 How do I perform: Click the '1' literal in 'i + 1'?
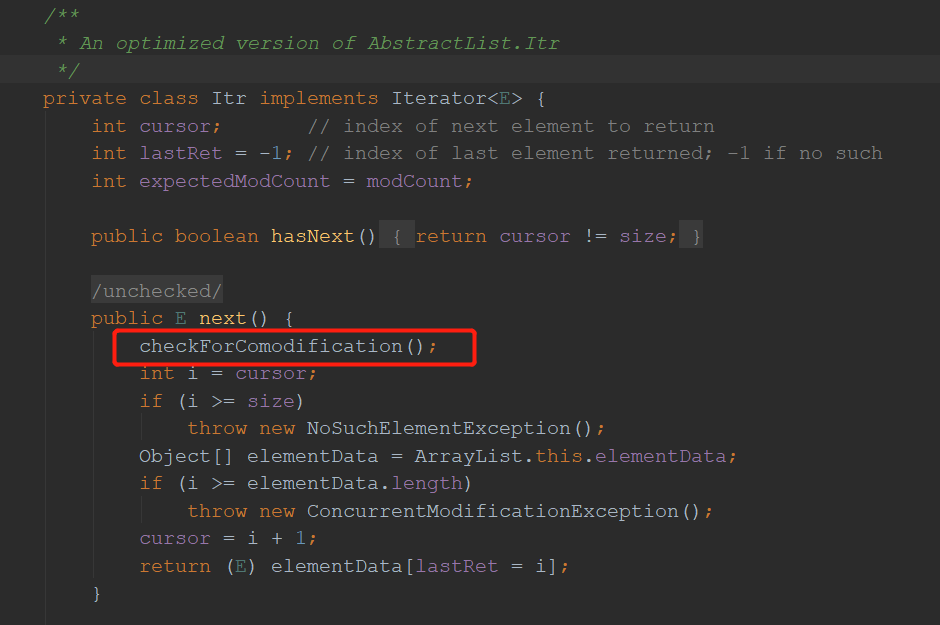coord(300,538)
